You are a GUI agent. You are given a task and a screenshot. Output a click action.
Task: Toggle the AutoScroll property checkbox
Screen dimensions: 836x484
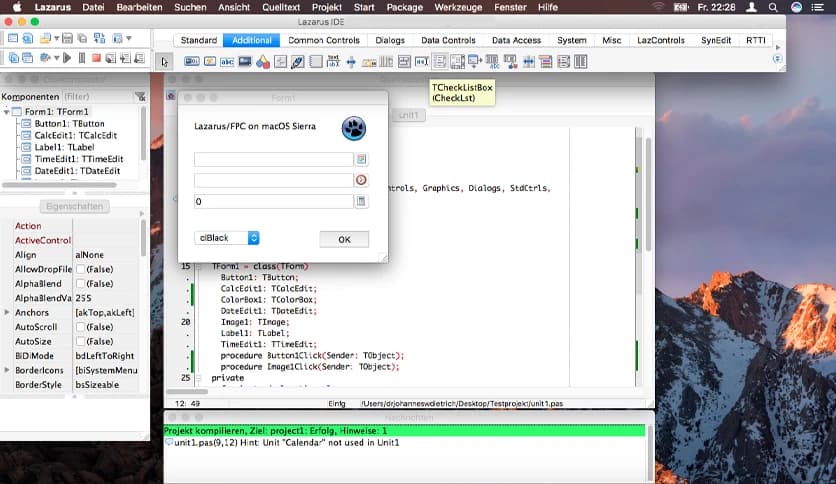81,327
